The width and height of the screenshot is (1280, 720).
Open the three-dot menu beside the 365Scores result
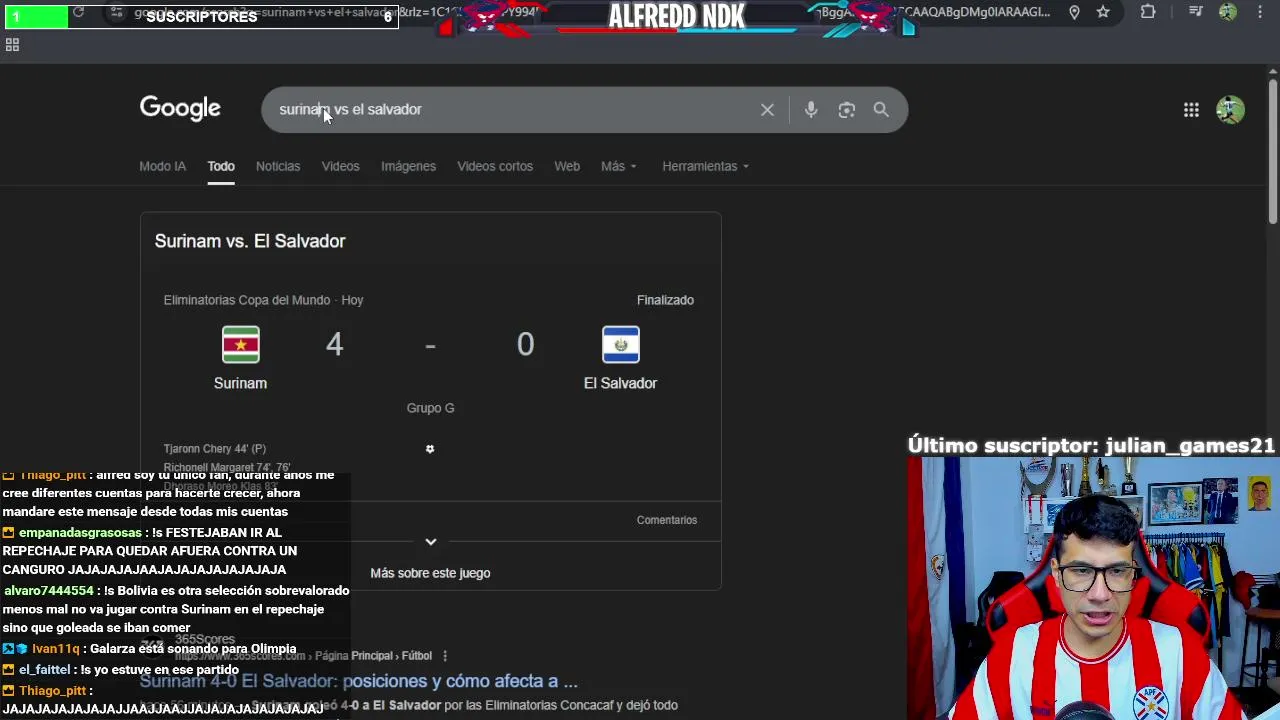point(445,656)
